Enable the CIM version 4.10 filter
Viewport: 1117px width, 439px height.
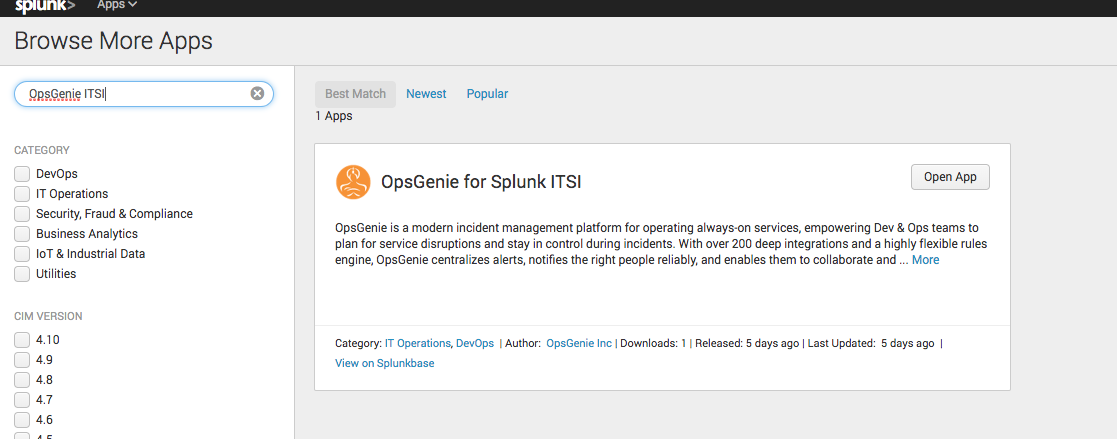point(22,340)
